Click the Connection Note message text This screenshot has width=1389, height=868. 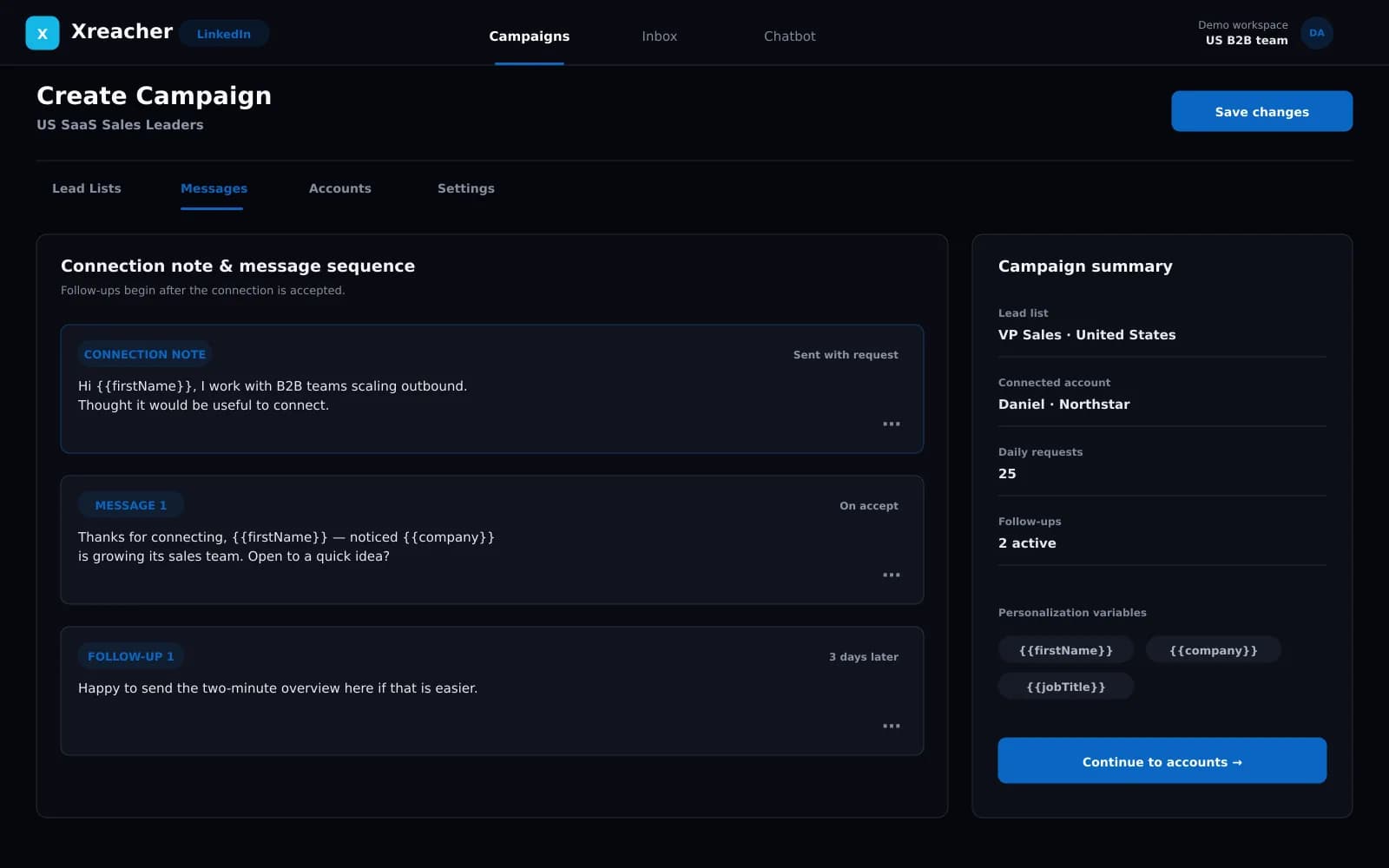273,395
